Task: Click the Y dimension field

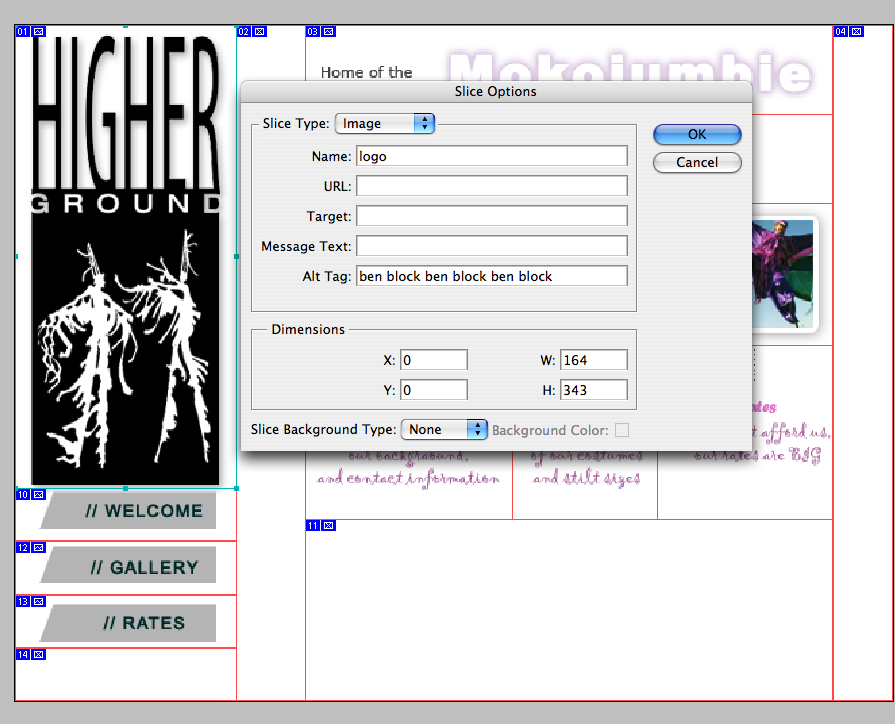Action: click(x=434, y=390)
